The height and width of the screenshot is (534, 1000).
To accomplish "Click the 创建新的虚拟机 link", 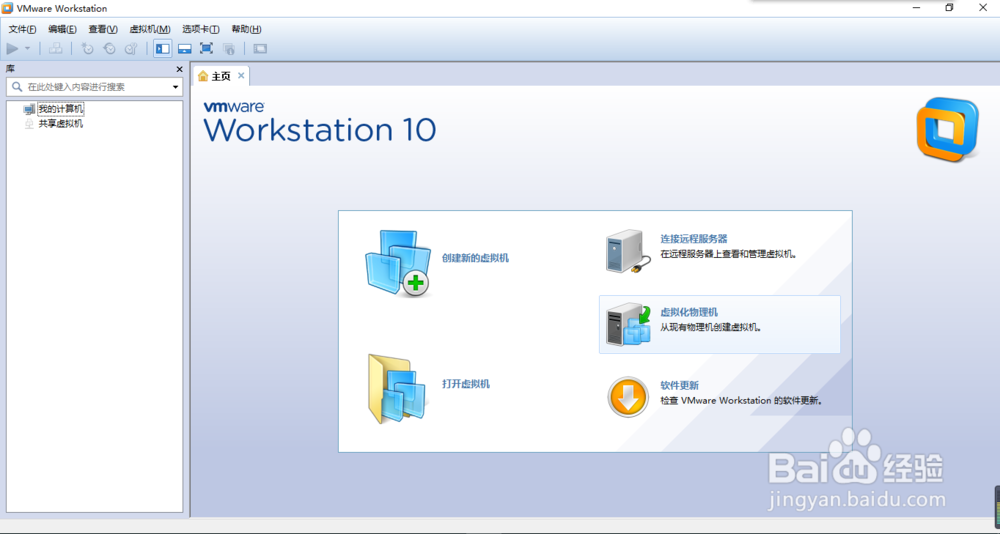I will click(475, 258).
